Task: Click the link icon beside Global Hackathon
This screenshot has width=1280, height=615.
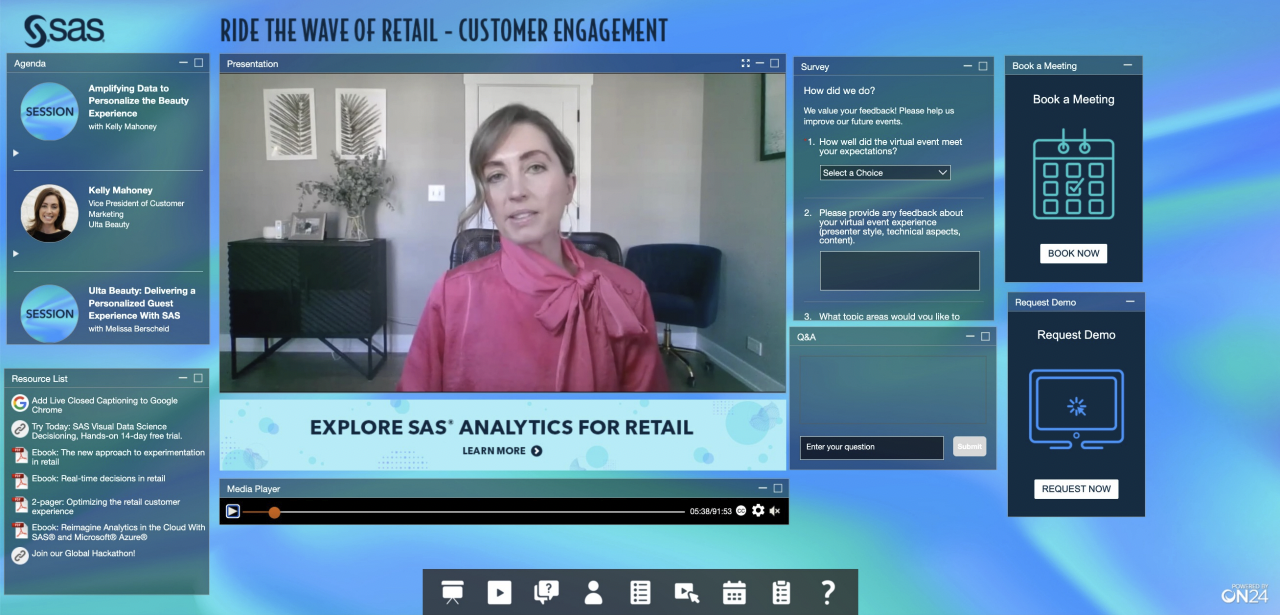Action: click(x=20, y=555)
